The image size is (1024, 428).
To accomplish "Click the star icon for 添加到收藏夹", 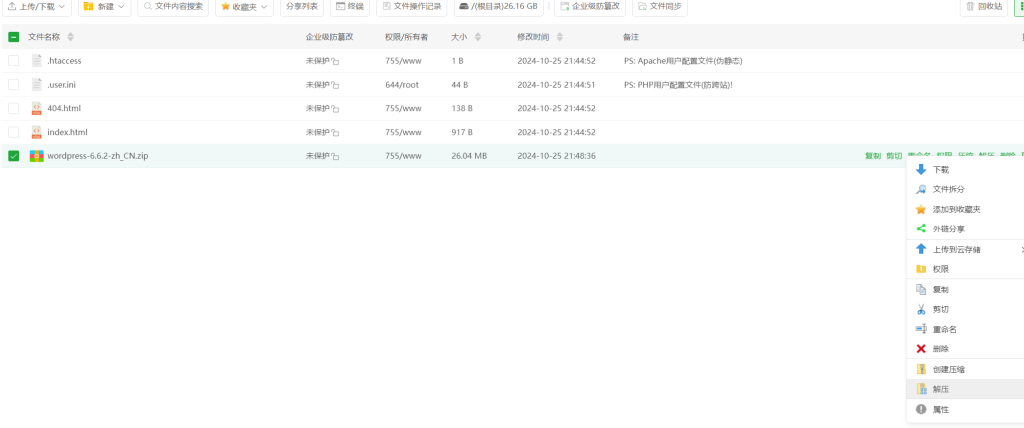I will pyautogui.click(x=921, y=209).
